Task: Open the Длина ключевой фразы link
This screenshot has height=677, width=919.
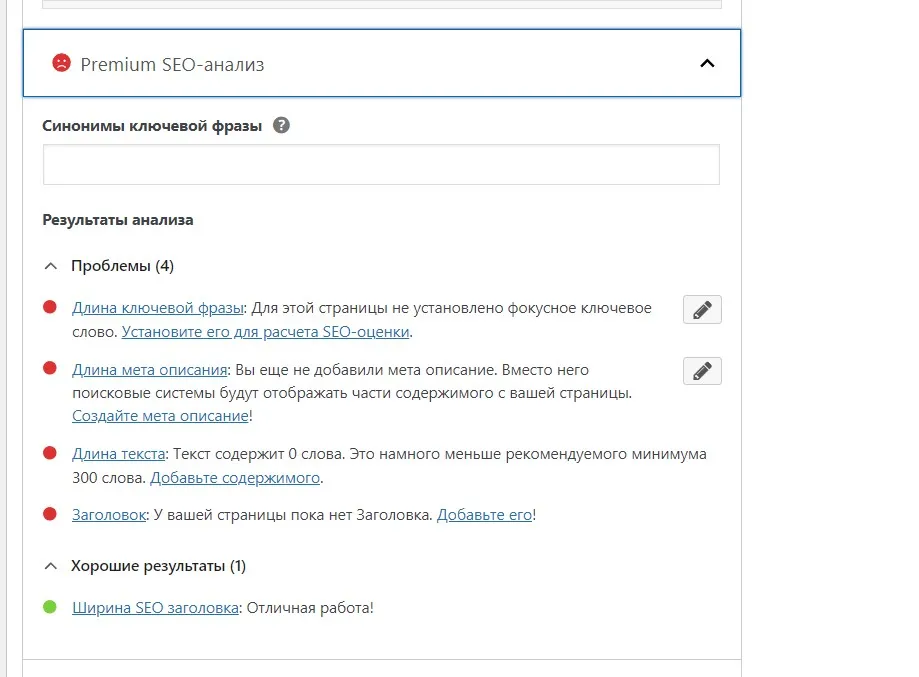Action: (157, 308)
